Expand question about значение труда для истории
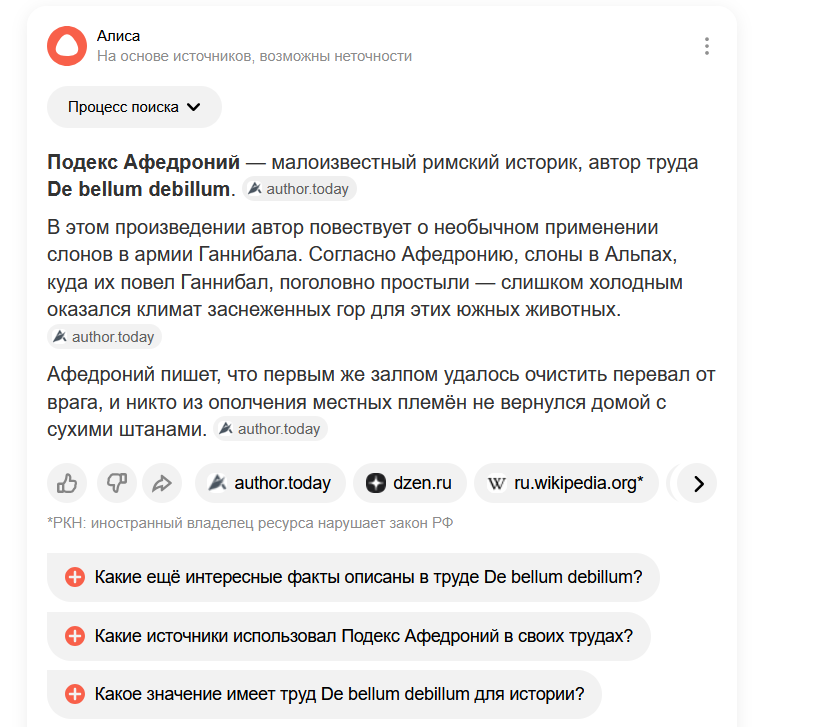This screenshot has width=826, height=727. 338,694
